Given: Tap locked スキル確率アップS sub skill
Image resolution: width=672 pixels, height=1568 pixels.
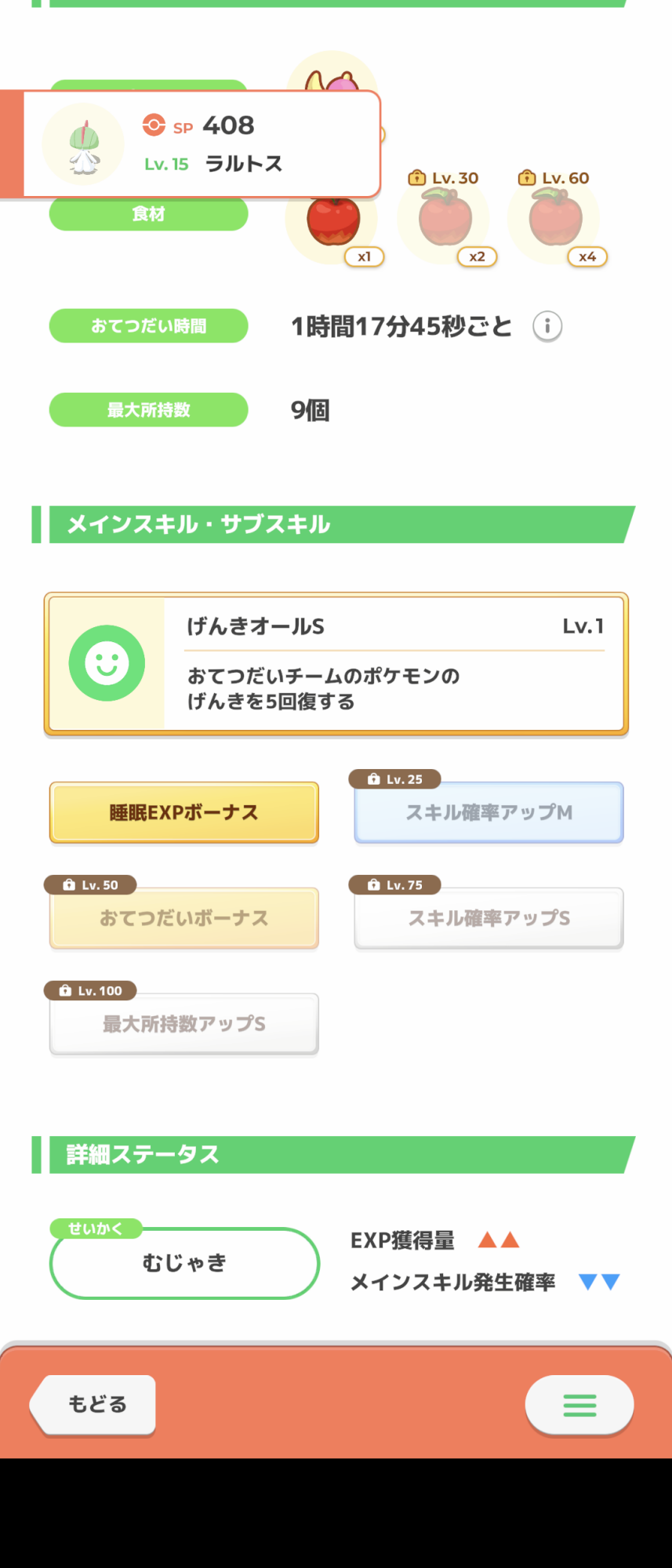Looking at the screenshot, I should point(489,918).
